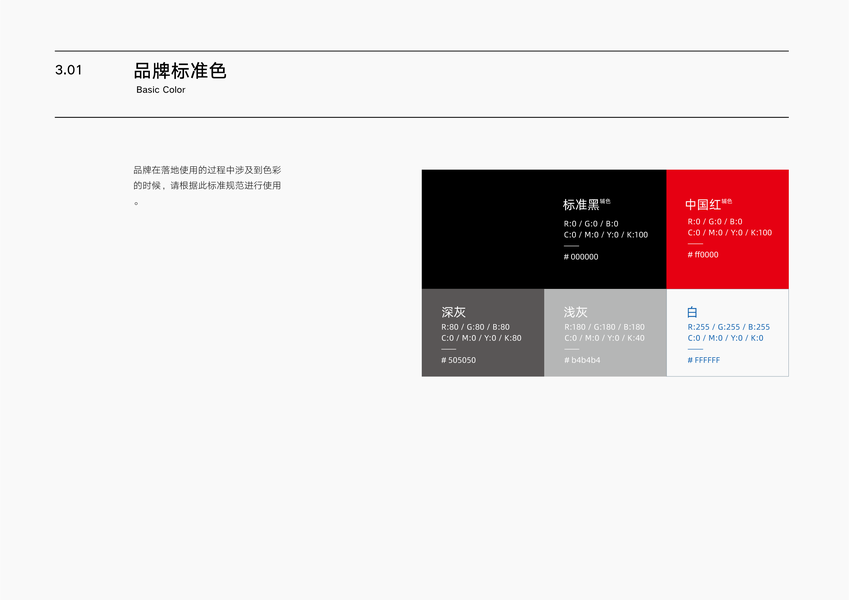This screenshot has height=600, width=849.
Task: Click the text C:0 / M:0 / Y:0 / K:0
Action: (x=725, y=338)
